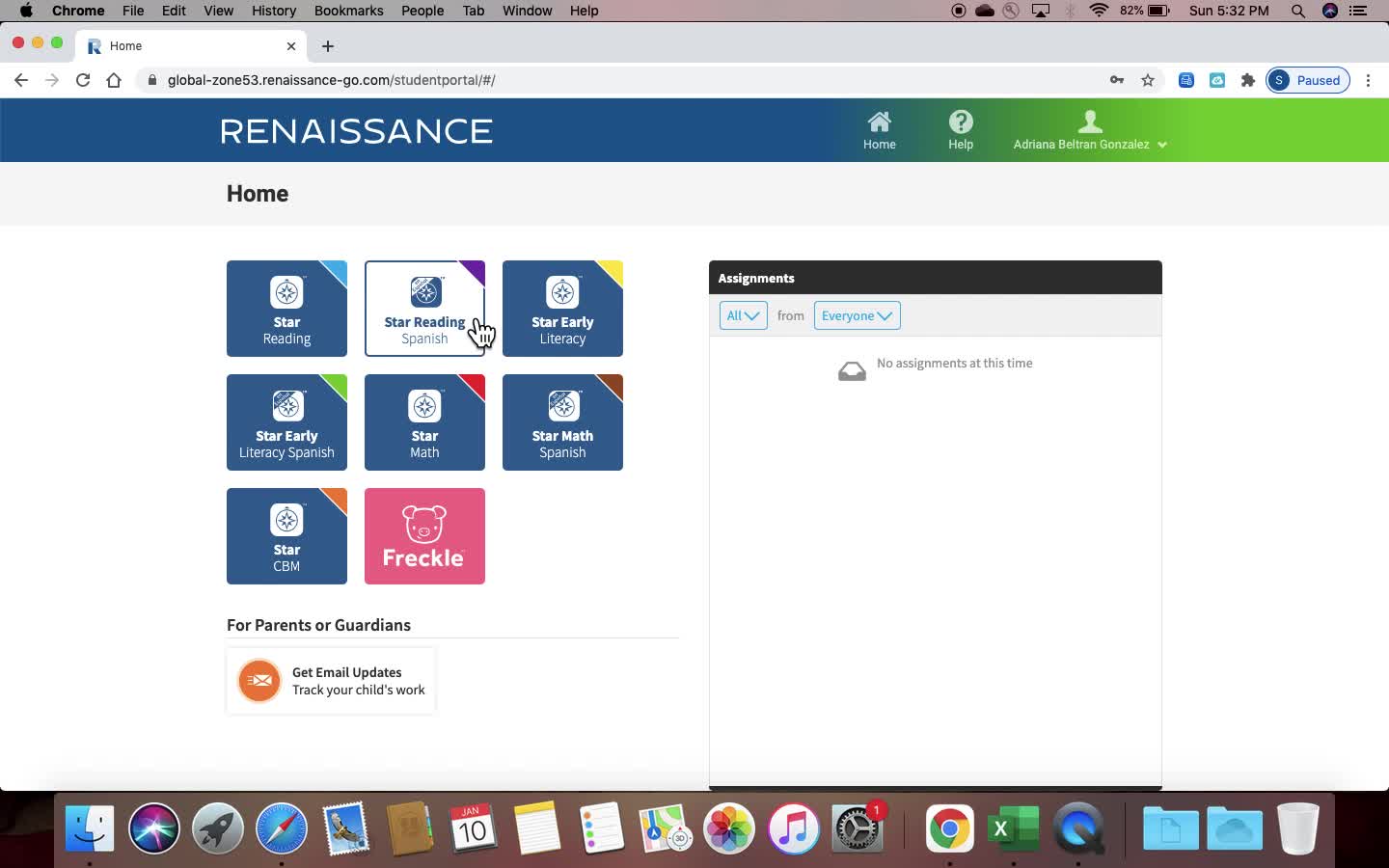Click the Renaissance logo

pyautogui.click(x=356, y=131)
